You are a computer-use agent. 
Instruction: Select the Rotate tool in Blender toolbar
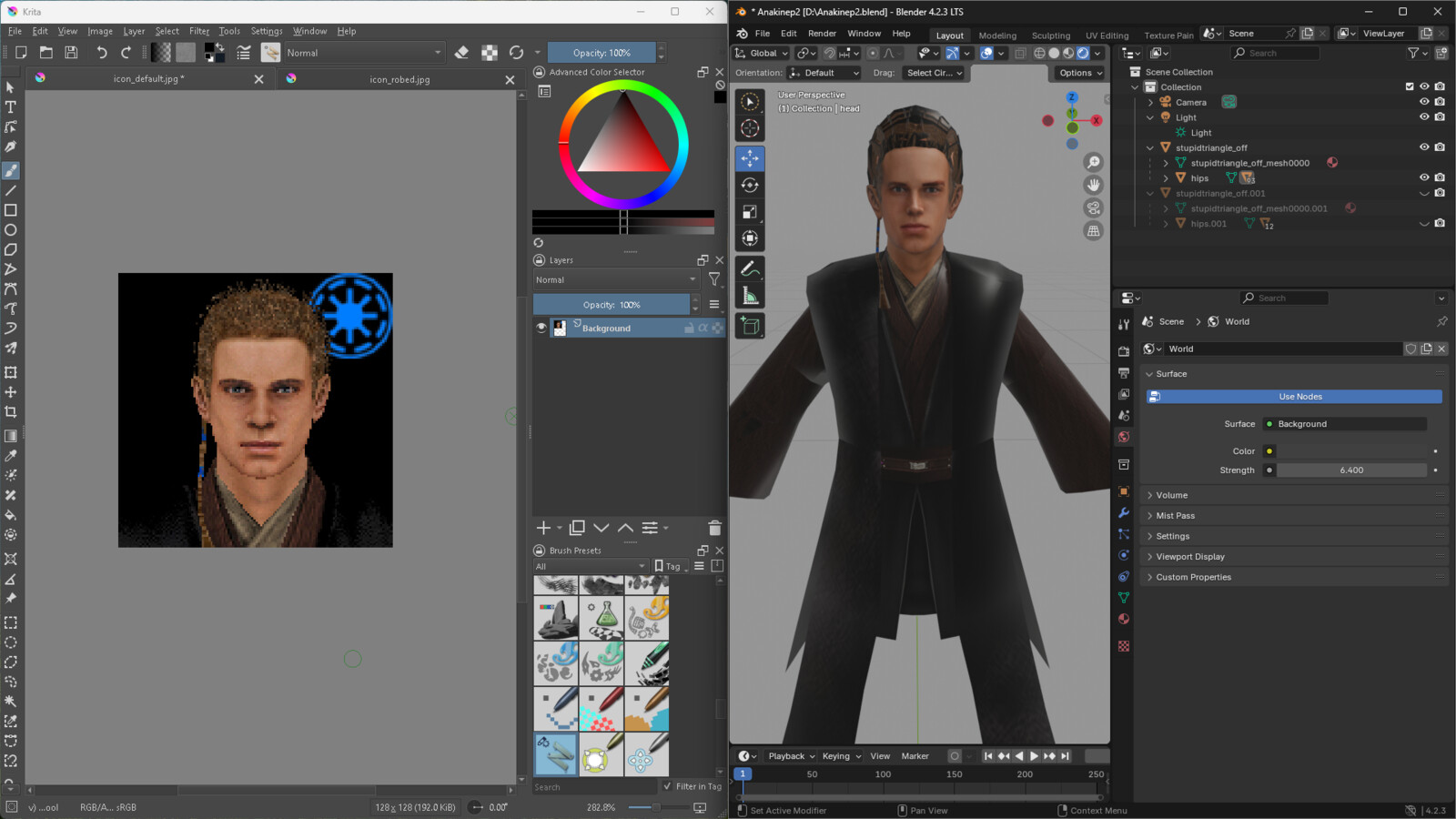pos(750,186)
